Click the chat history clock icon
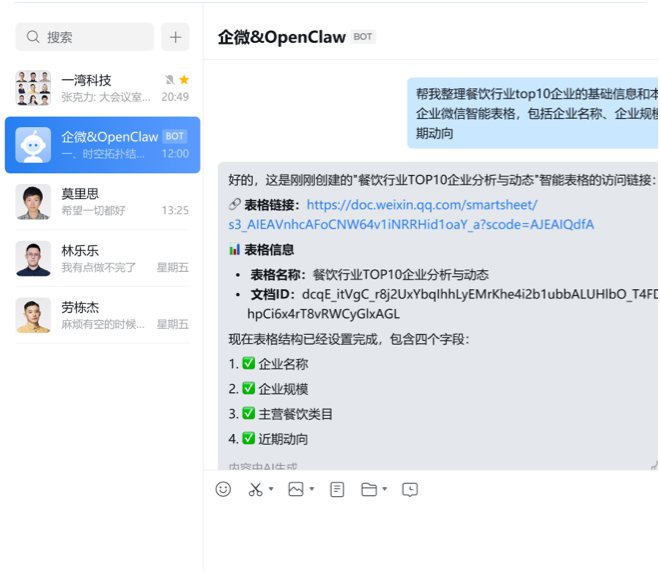Viewport: 660px width, 572px height. (410, 490)
